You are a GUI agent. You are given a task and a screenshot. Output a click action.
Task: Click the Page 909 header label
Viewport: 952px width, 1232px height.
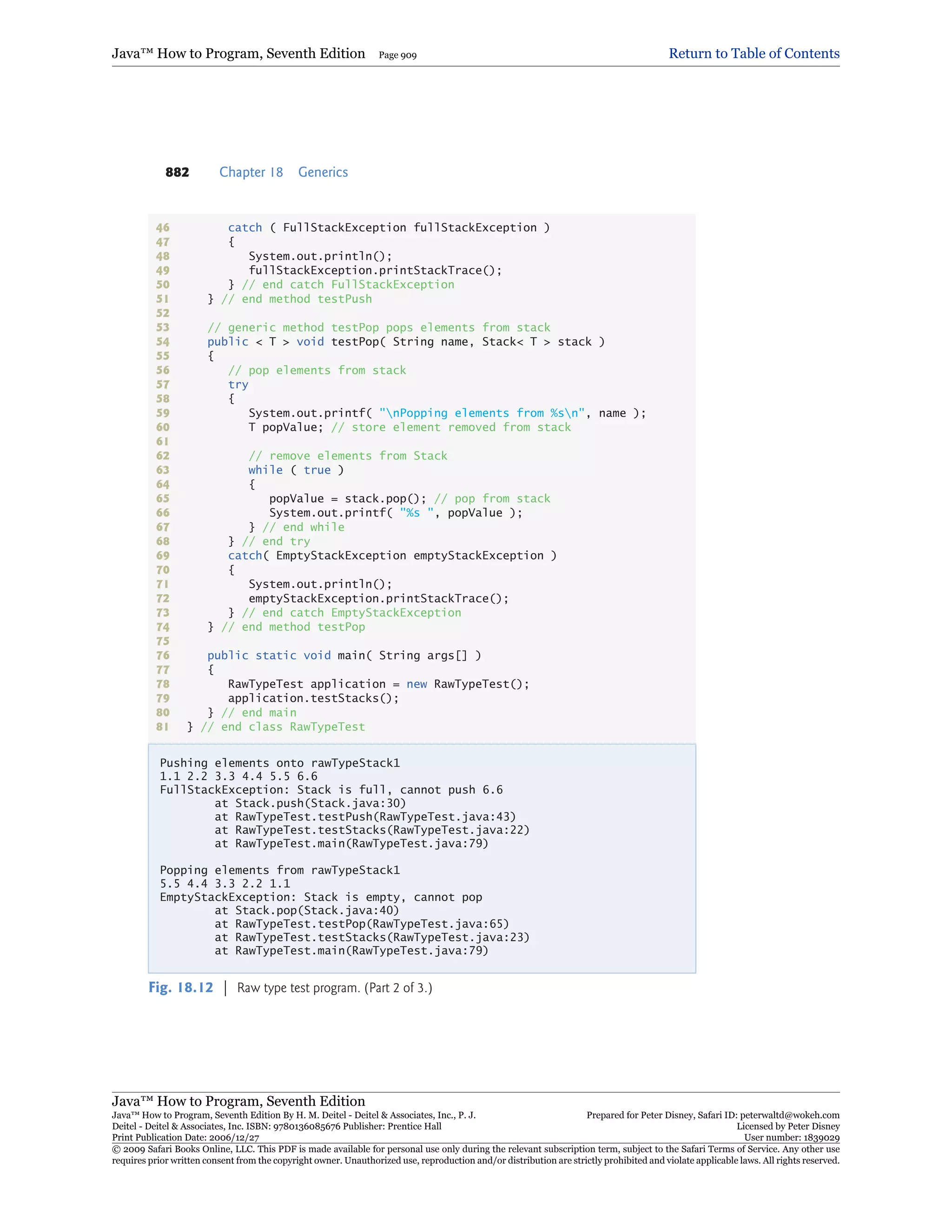[397, 55]
